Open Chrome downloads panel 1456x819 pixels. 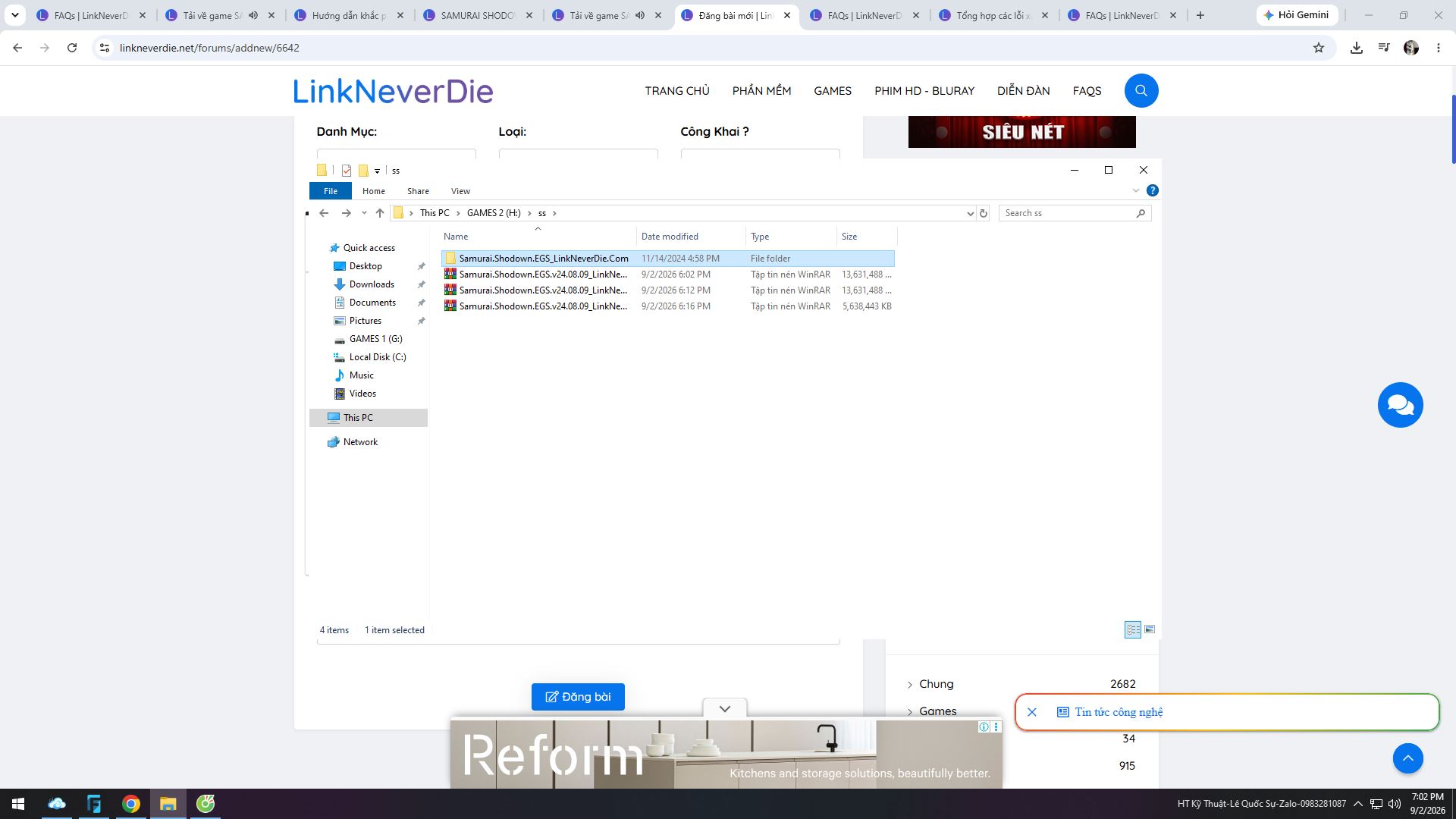pos(1357,48)
